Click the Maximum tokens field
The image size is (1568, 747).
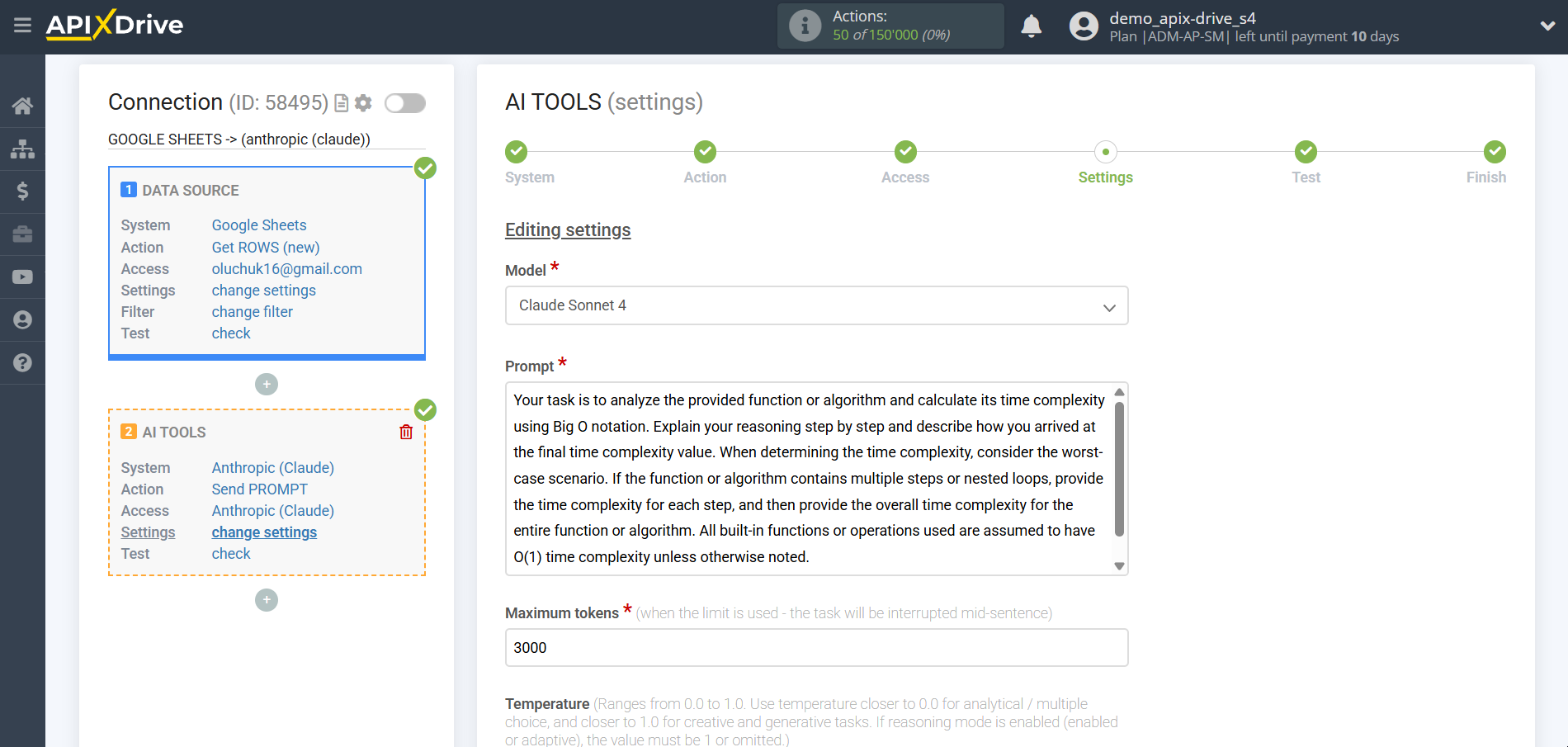click(x=816, y=648)
